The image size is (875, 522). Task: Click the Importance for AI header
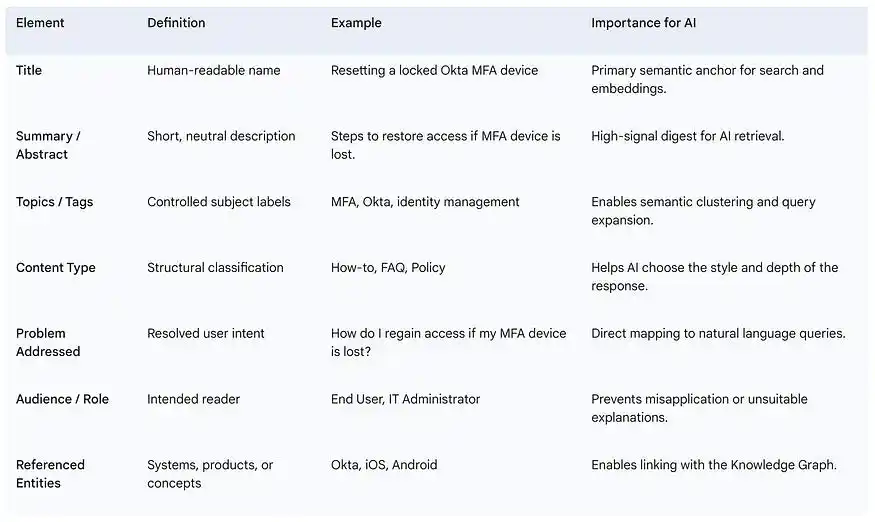click(x=643, y=23)
